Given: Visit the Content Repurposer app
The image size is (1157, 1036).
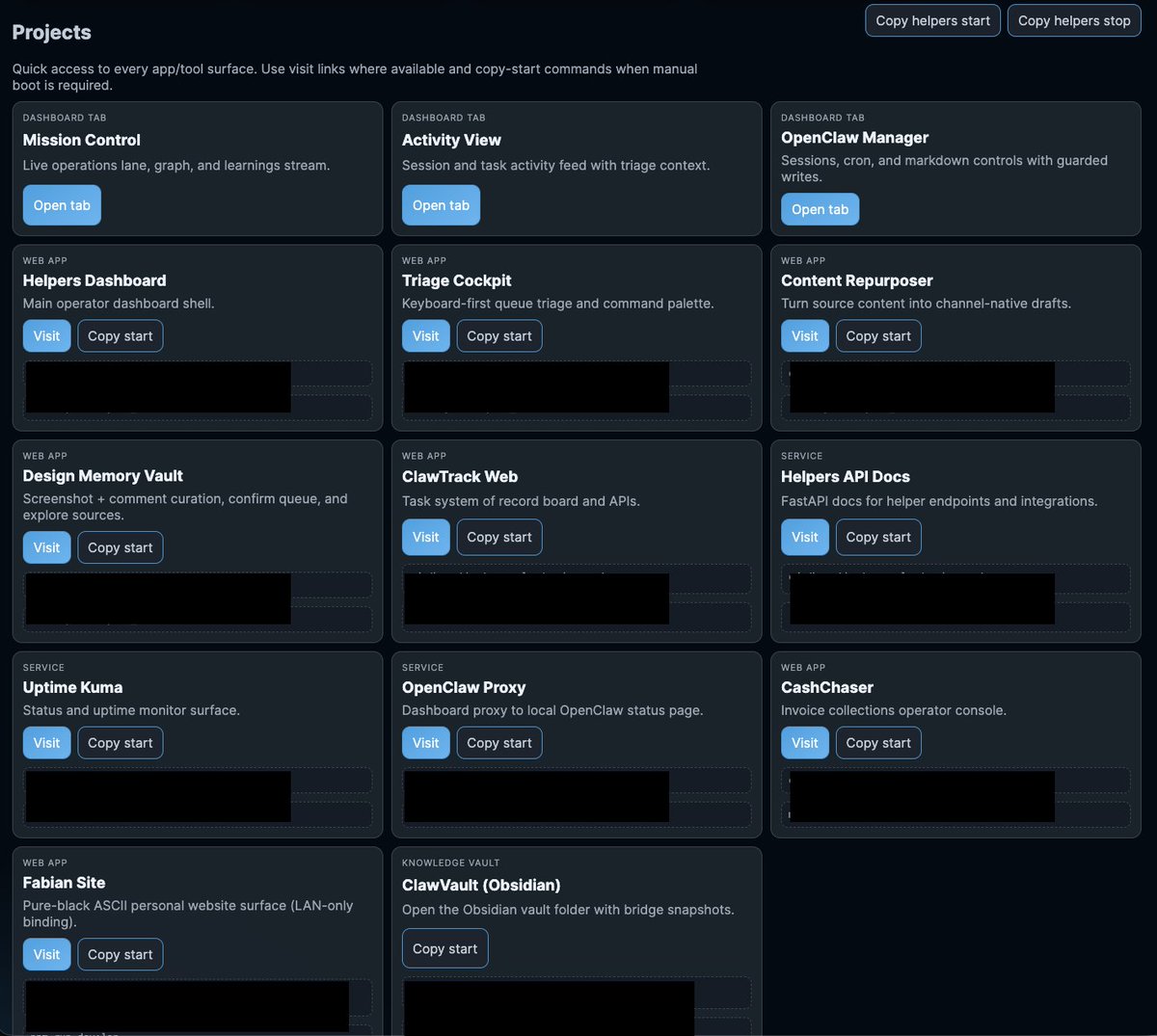Looking at the screenshot, I should point(804,336).
